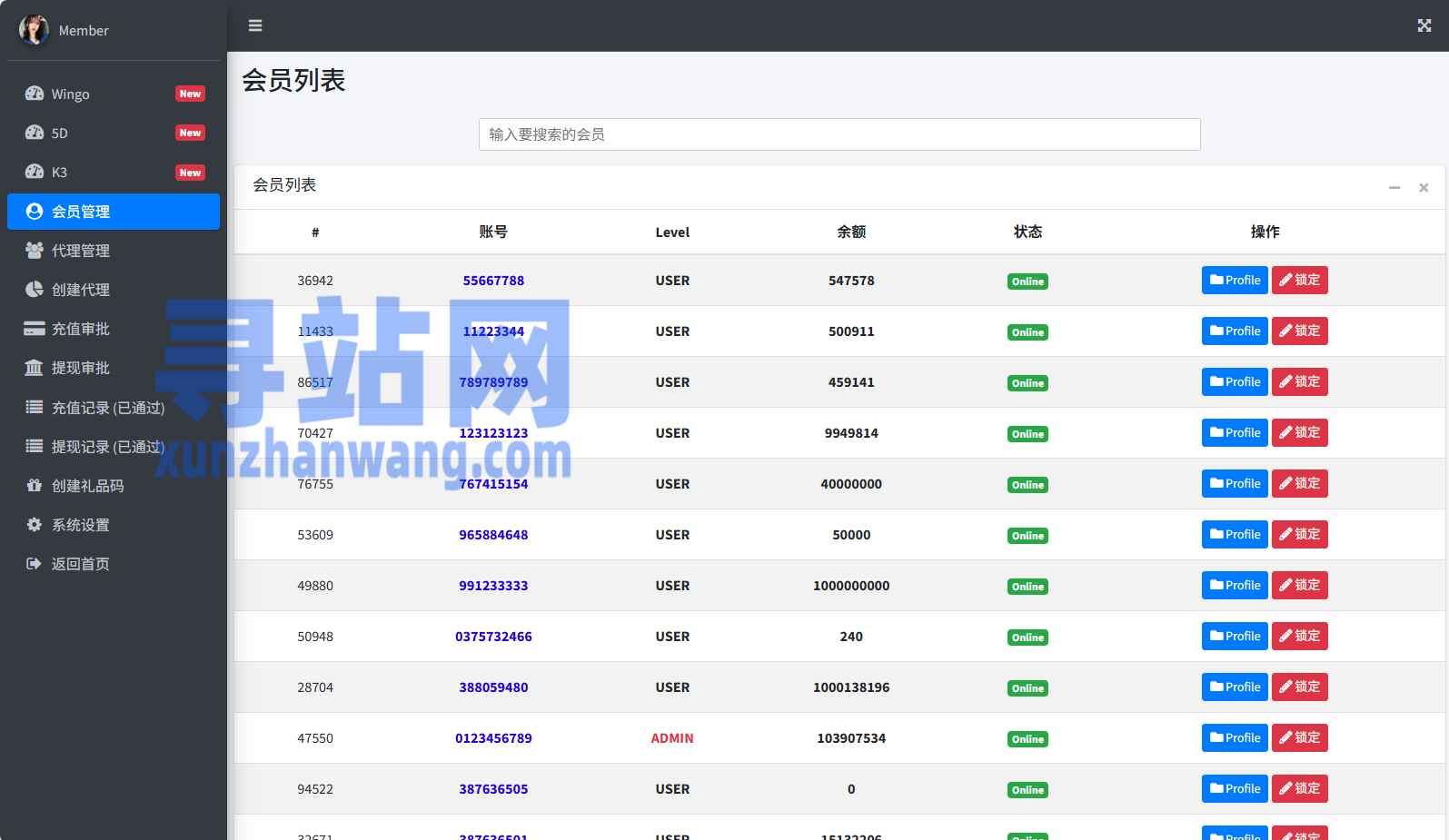Click the Member avatar picture
1449x840 pixels.
[34, 30]
